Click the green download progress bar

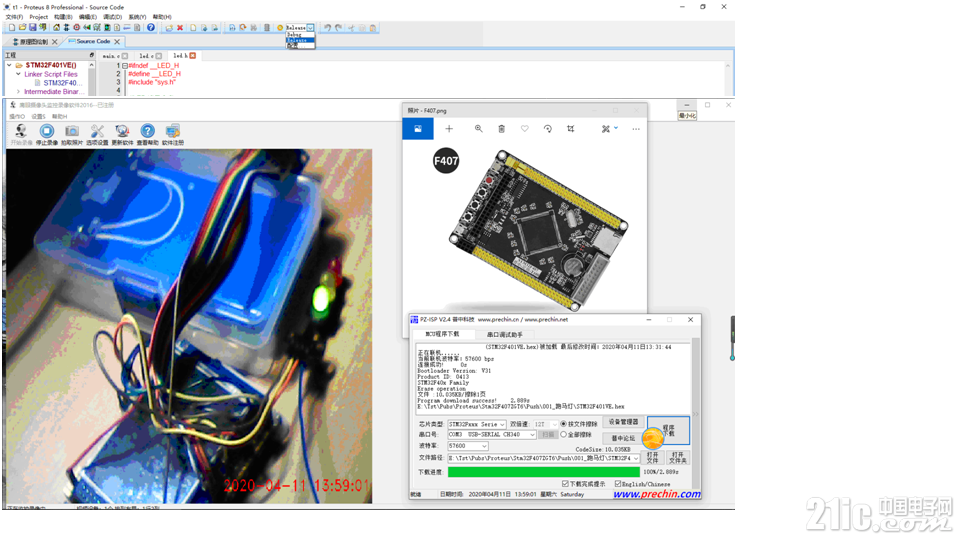click(544, 472)
